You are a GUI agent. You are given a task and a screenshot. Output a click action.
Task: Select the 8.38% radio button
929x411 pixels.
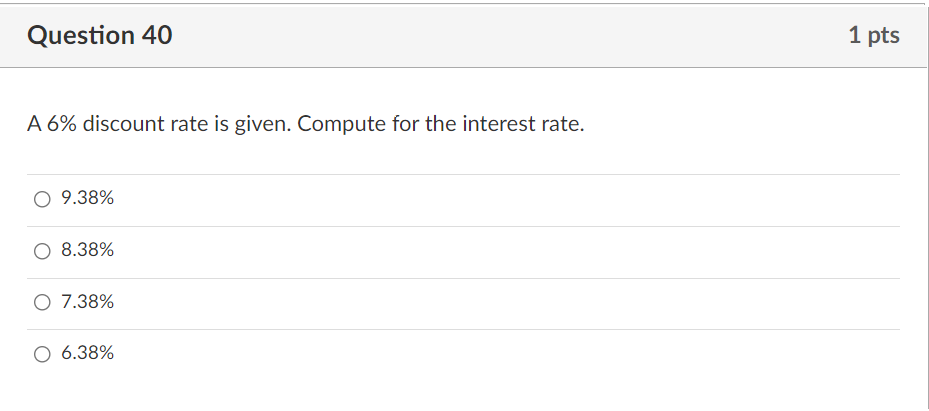point(42,251)
